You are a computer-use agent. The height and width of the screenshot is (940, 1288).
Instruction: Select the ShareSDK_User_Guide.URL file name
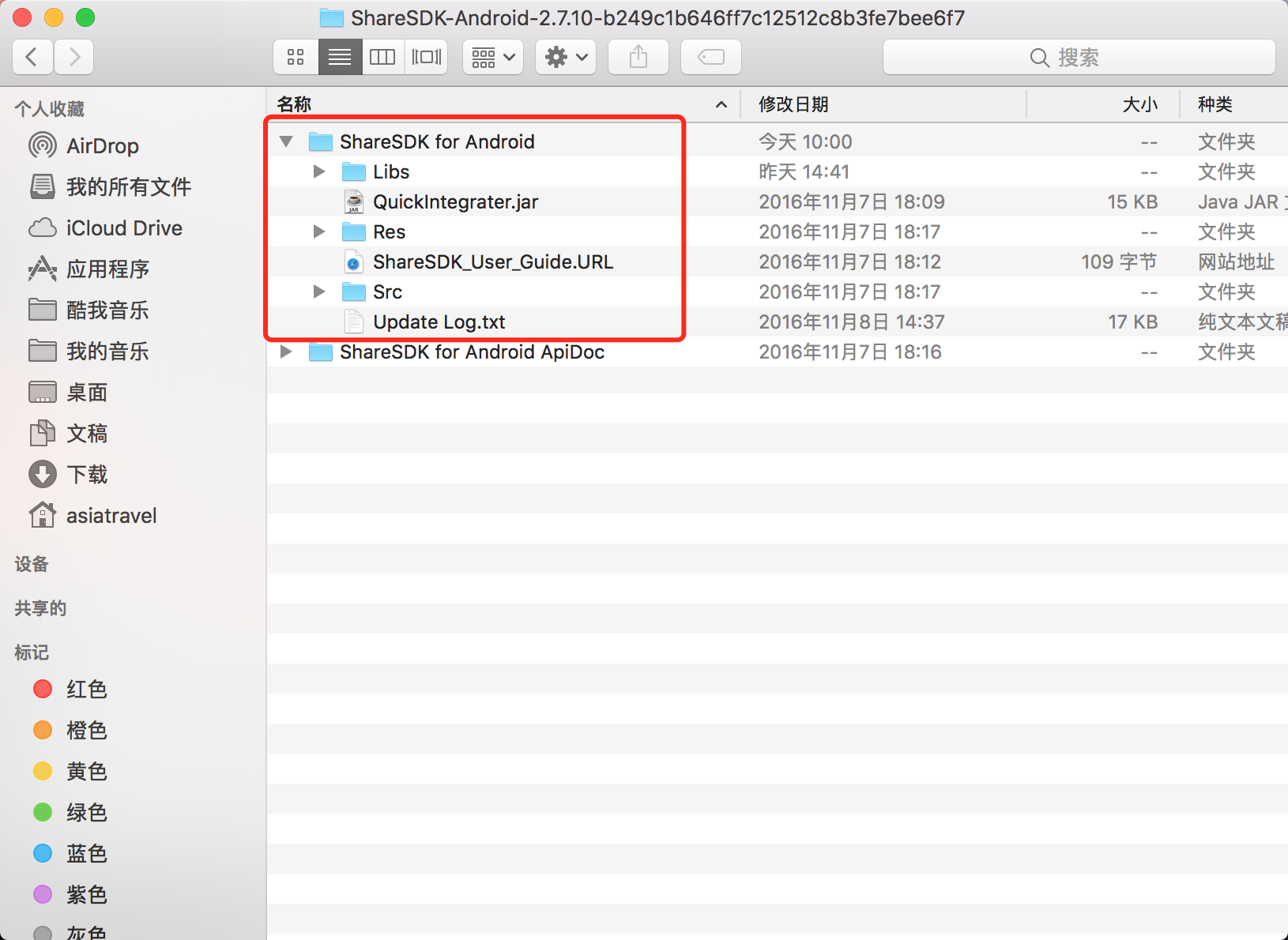[492, 261]
